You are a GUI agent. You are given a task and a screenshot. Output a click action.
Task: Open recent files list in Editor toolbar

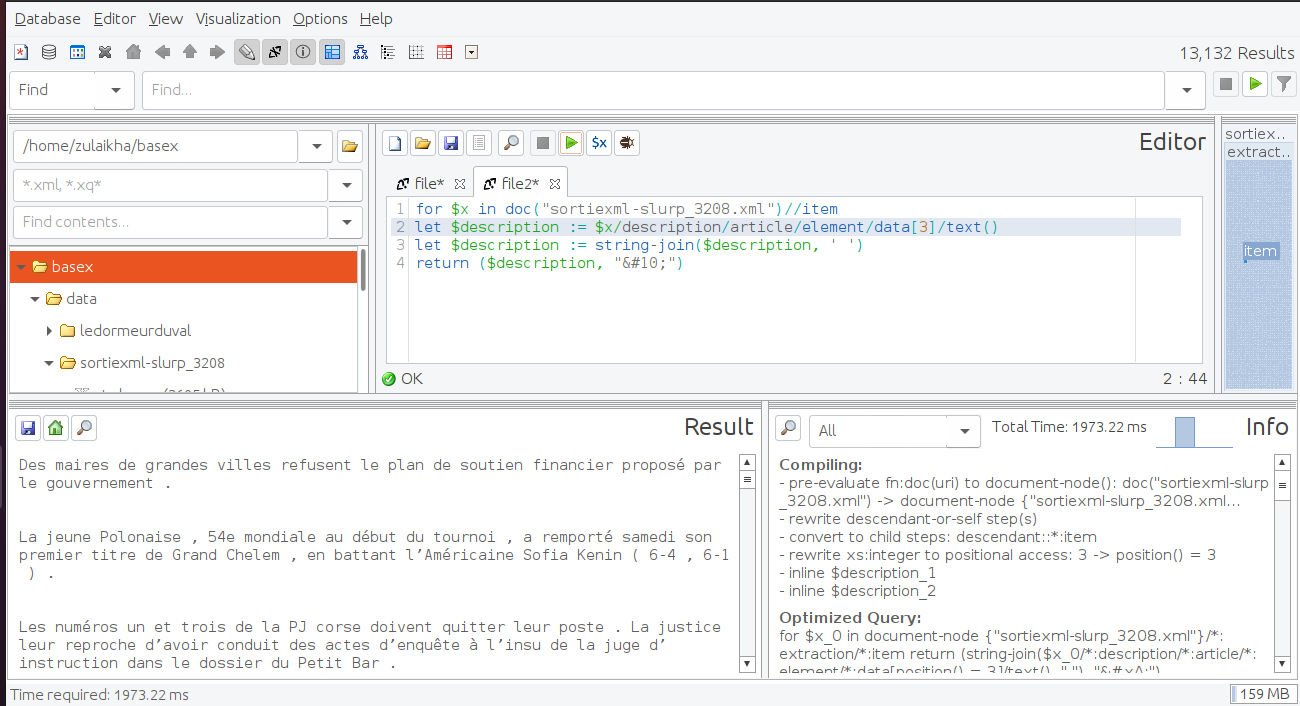479,143
